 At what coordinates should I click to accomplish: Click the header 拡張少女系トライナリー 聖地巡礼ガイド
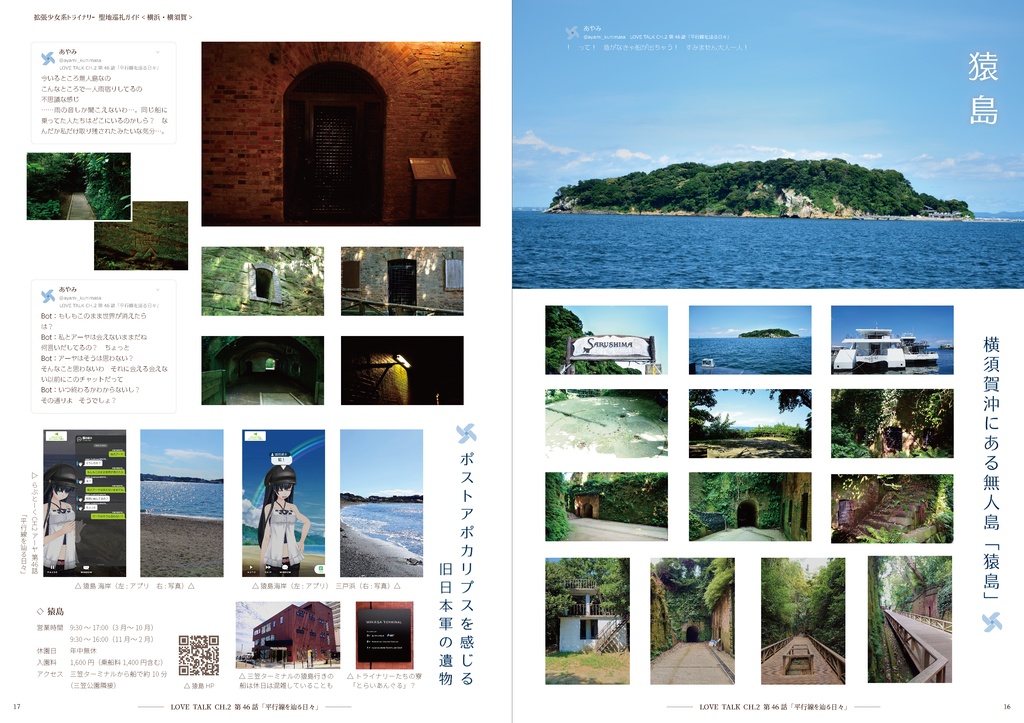pos(113,17)
